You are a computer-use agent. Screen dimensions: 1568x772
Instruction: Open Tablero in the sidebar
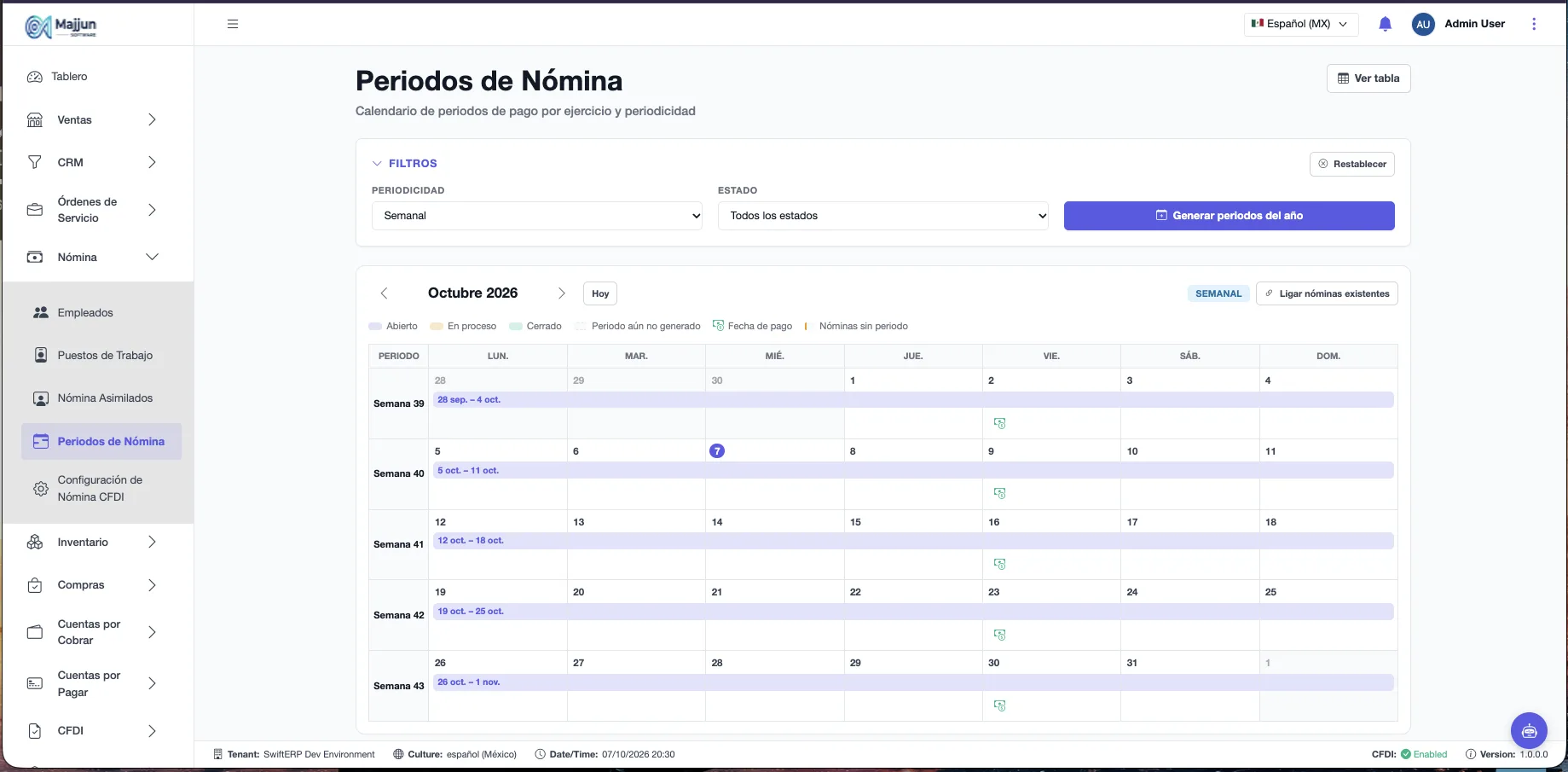pos(69,77)
